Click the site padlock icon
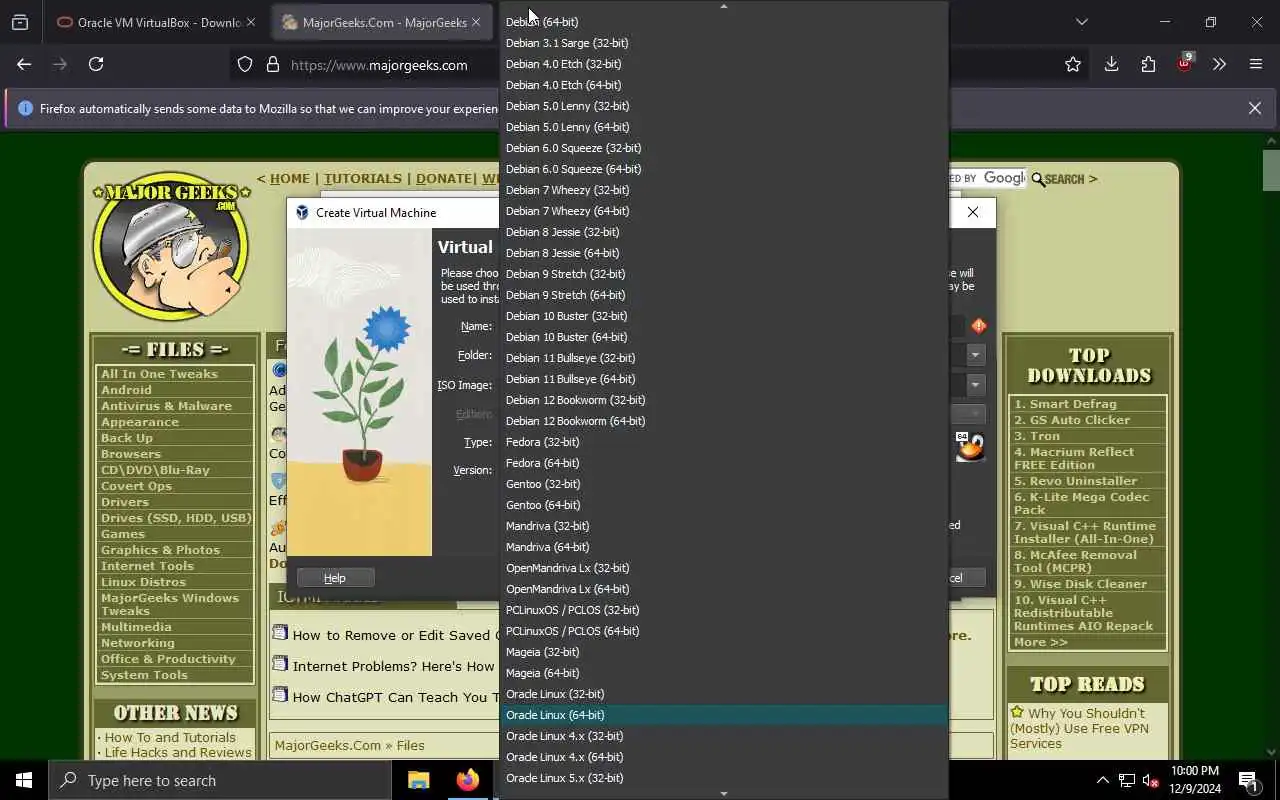Image resolution: width=1280 pixels, height=800 pixels. (x=272, y=64)
